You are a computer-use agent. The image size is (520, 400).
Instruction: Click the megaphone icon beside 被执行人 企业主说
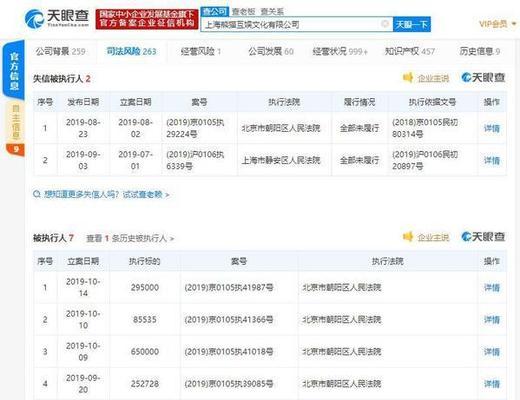pos(408,237)
